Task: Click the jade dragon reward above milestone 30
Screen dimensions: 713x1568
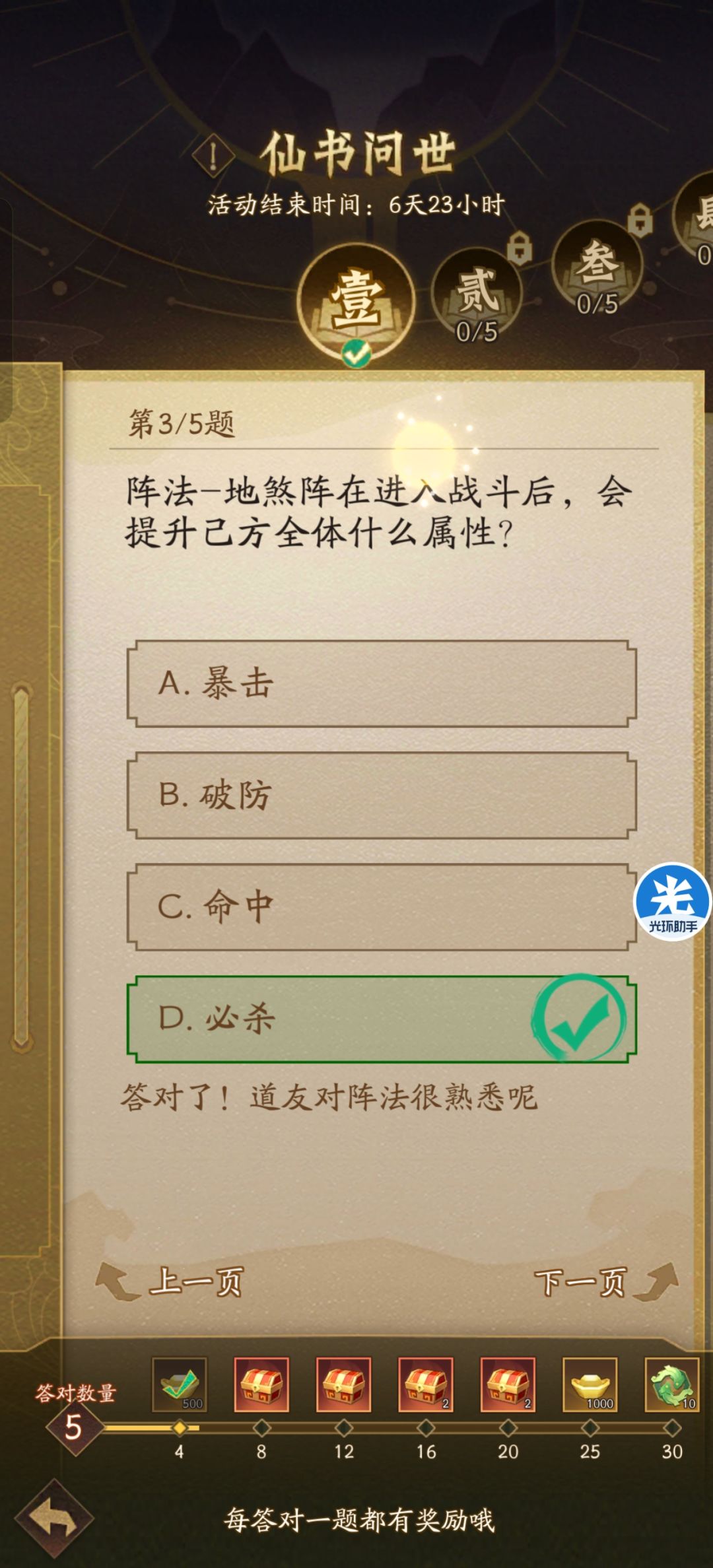Action: pyautogui.click(x=671, y=1385)
